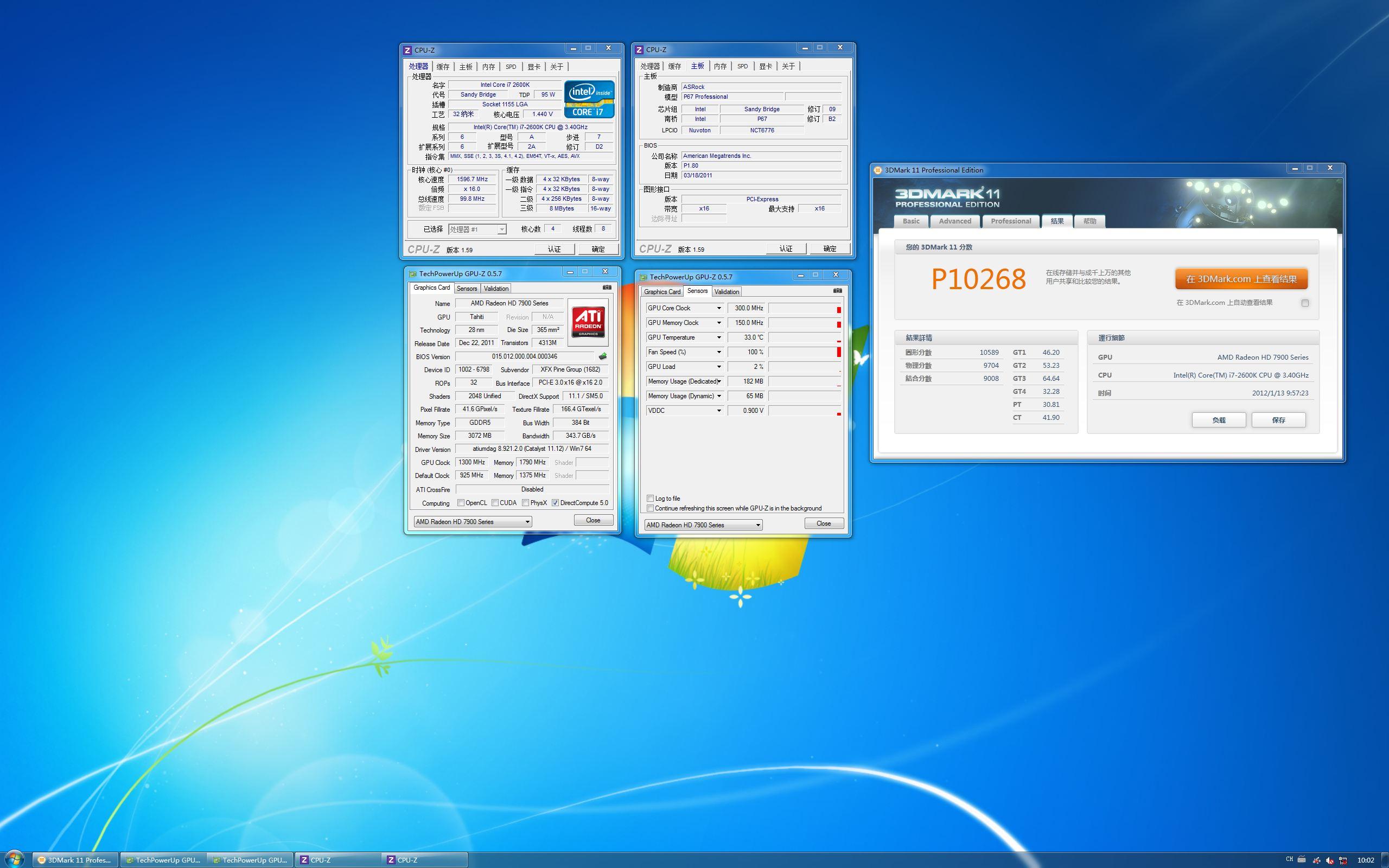Screen dimensions: 1389x868
Task: Open the 帮助 tab in 3DMark 11
Action: coord(1089,221)
